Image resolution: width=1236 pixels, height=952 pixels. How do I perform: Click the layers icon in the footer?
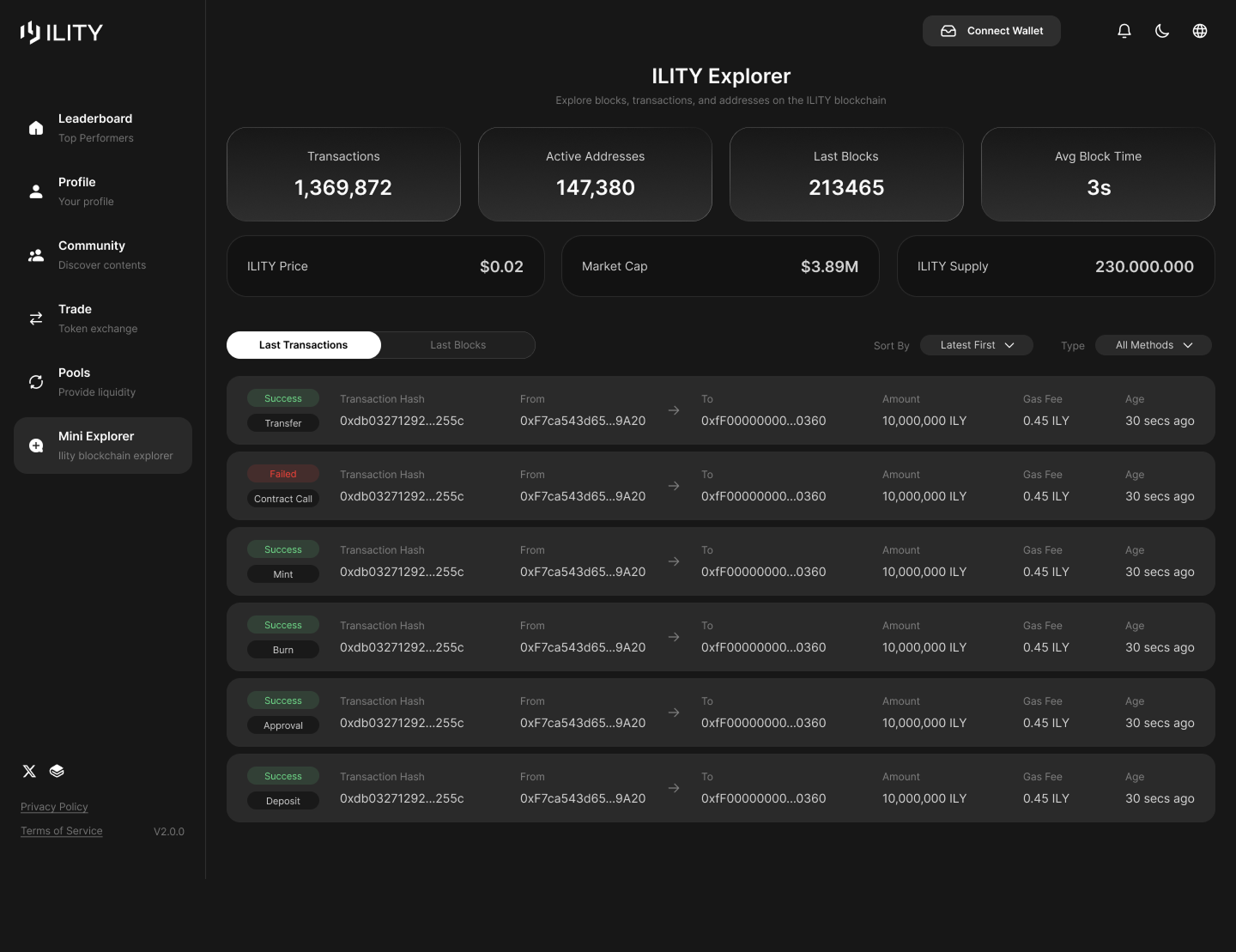tap(57, 771)
